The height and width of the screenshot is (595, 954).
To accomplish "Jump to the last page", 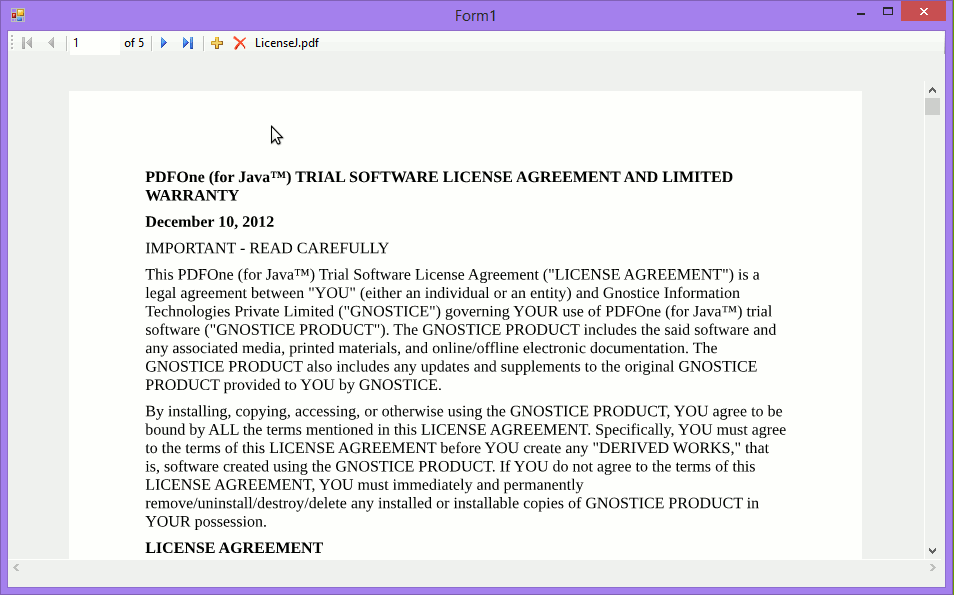I will (x=187, y=42).
